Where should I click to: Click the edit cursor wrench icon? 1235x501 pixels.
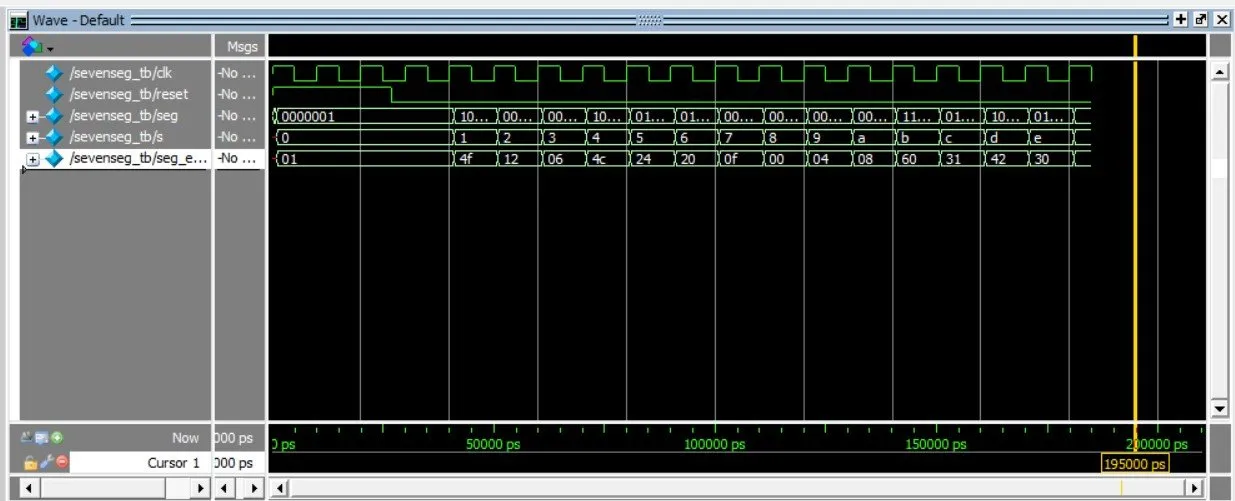(x=46, y=462)
